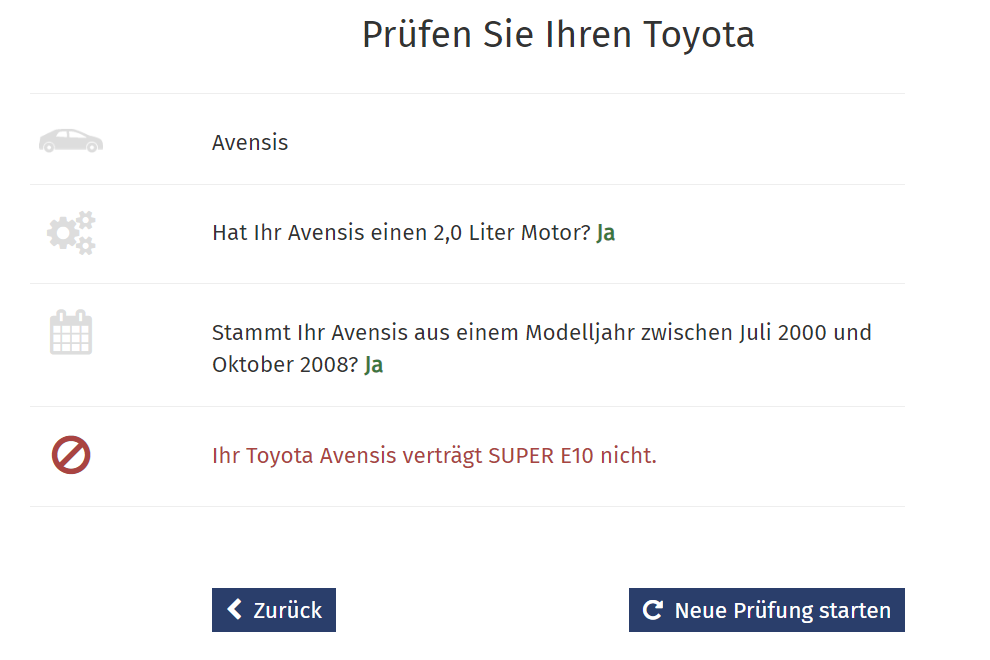Click the gears engine icon

click(71, 233)
